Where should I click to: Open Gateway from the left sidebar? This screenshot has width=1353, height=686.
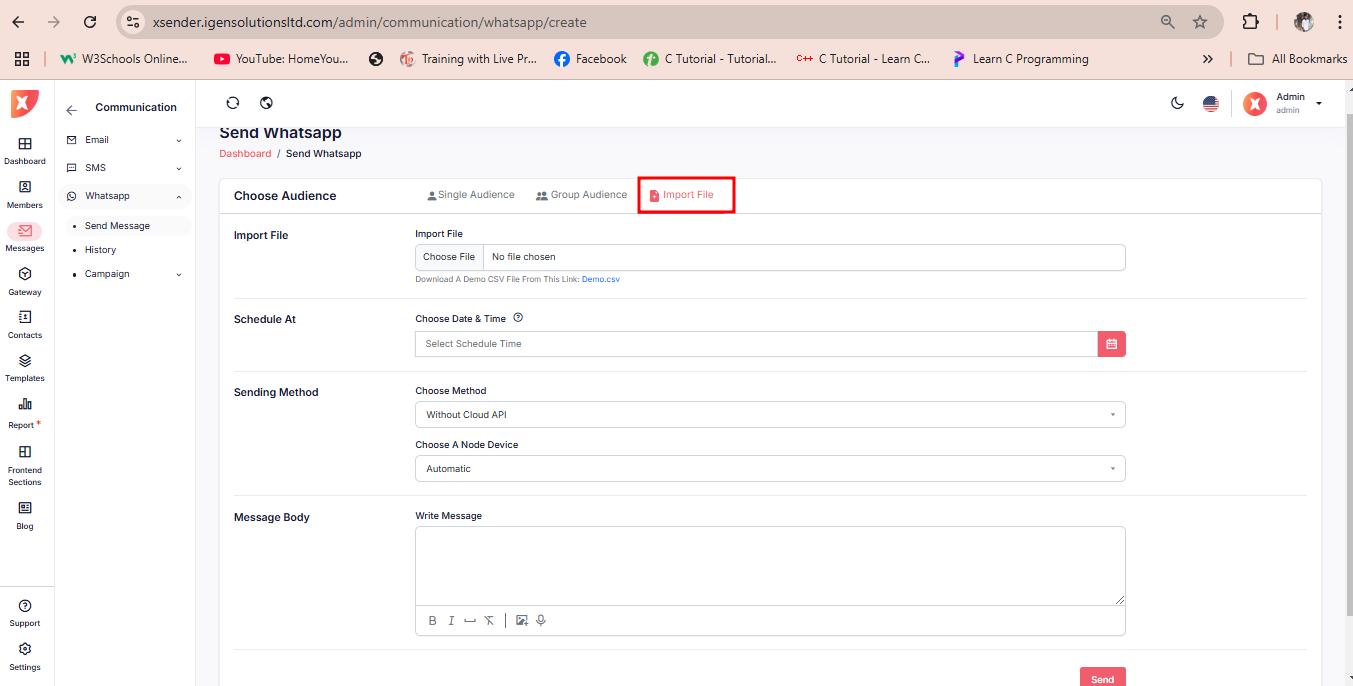tap(25, 281)
